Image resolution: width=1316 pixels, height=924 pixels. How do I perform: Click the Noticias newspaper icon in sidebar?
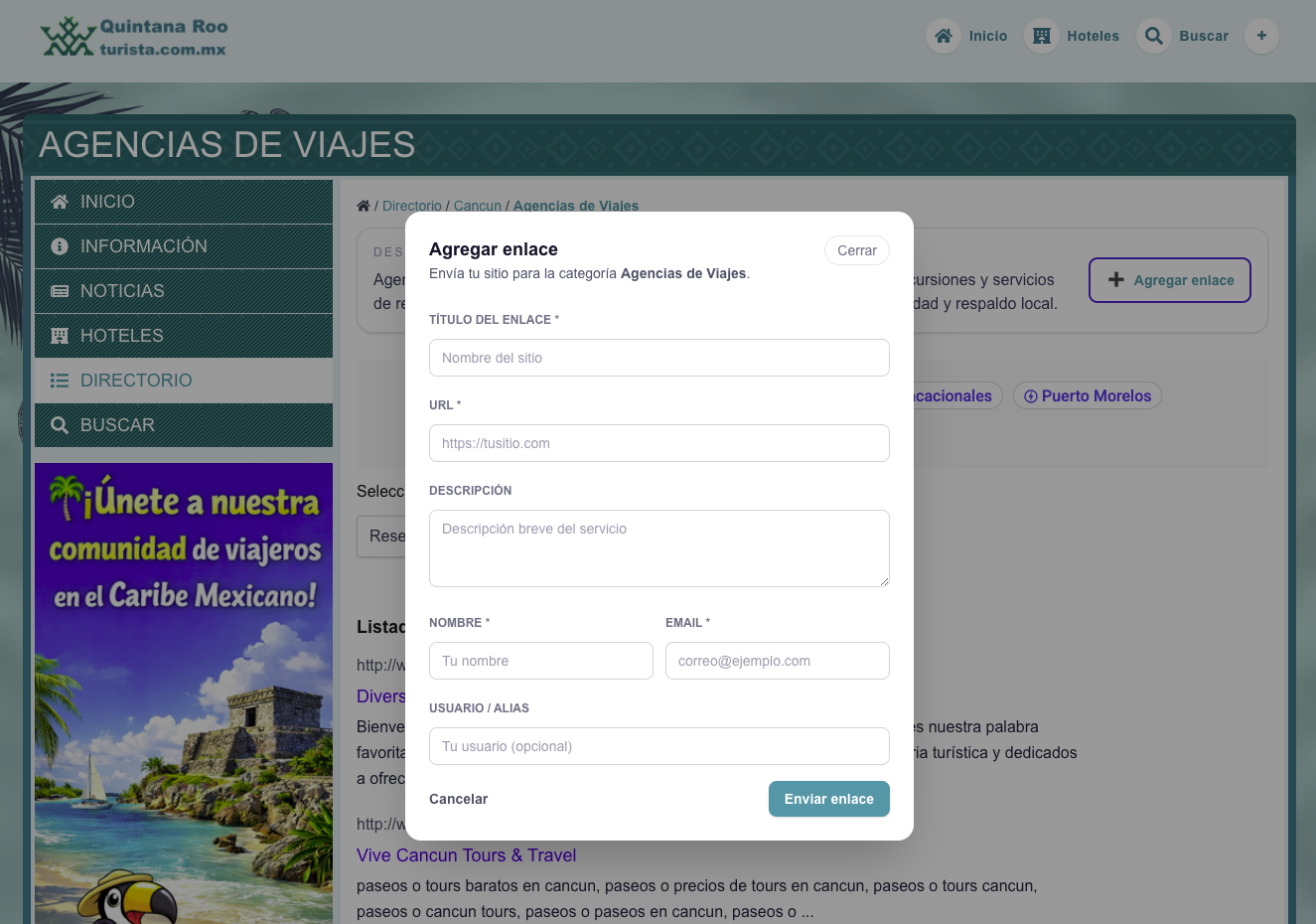(60, 291)
